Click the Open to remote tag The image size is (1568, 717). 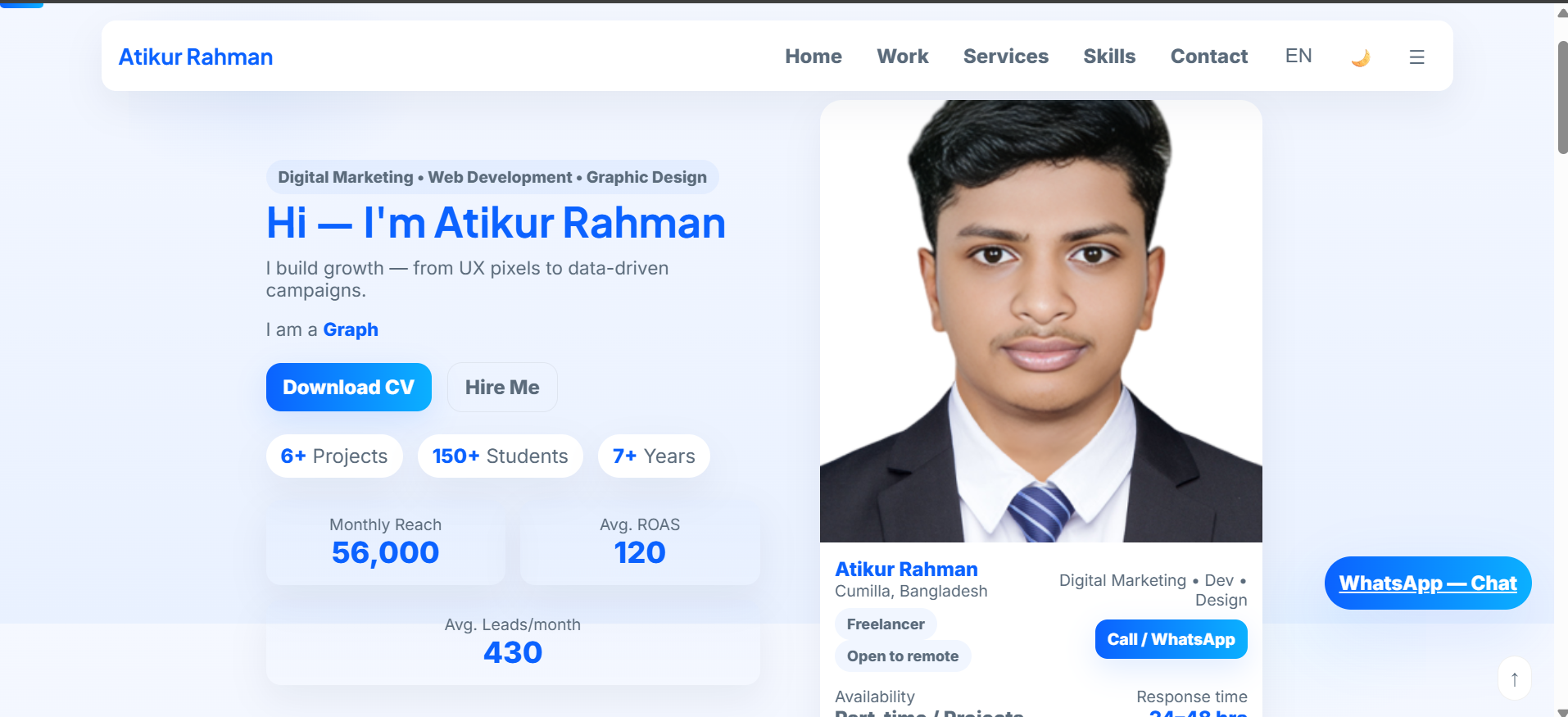pyautogui.click(x=903, y=656)
